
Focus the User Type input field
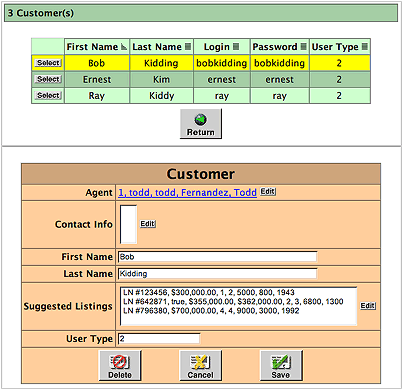159,339
